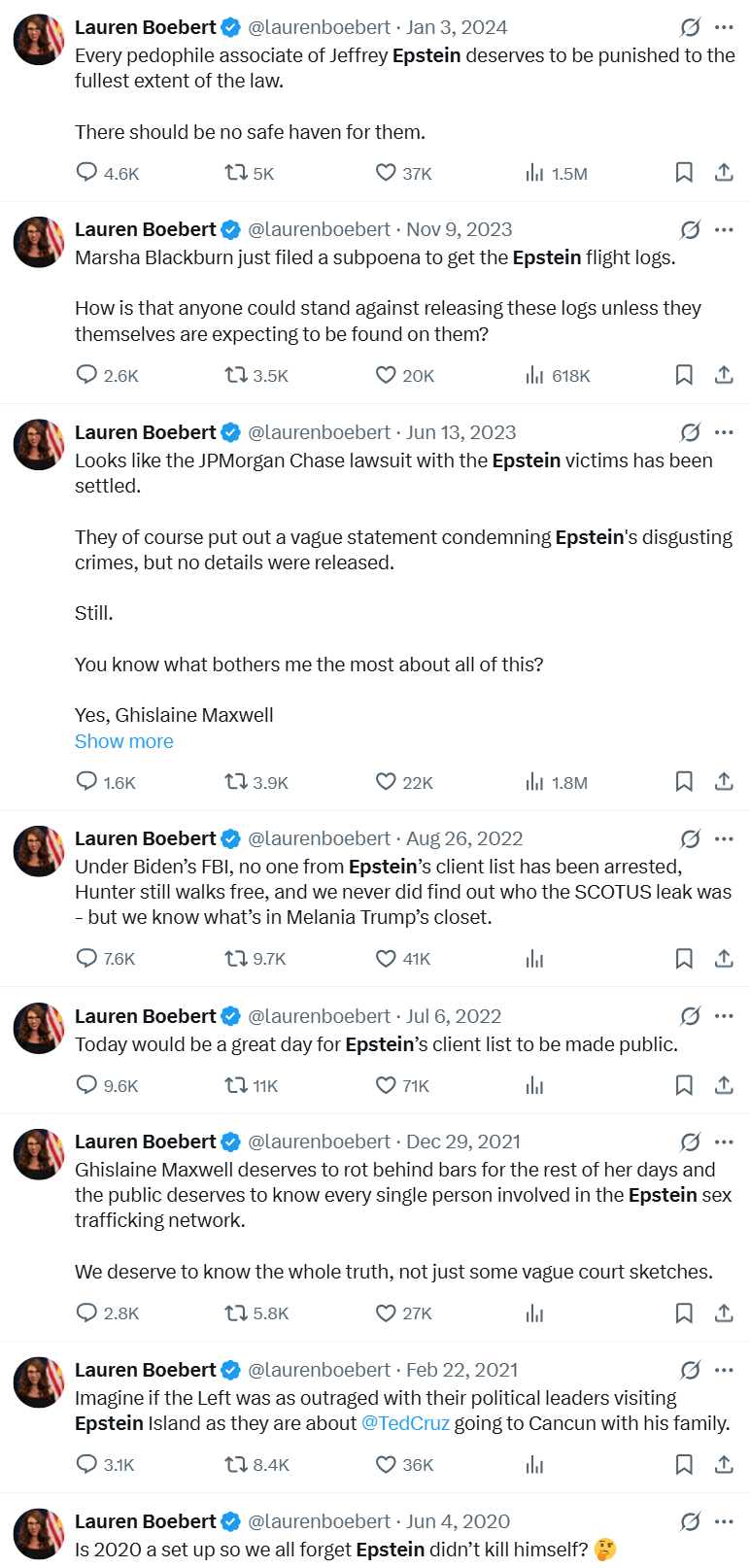The image size is (750, 1568).
Task: Click the @TedCruz mention link
Action: point(405,1423)
